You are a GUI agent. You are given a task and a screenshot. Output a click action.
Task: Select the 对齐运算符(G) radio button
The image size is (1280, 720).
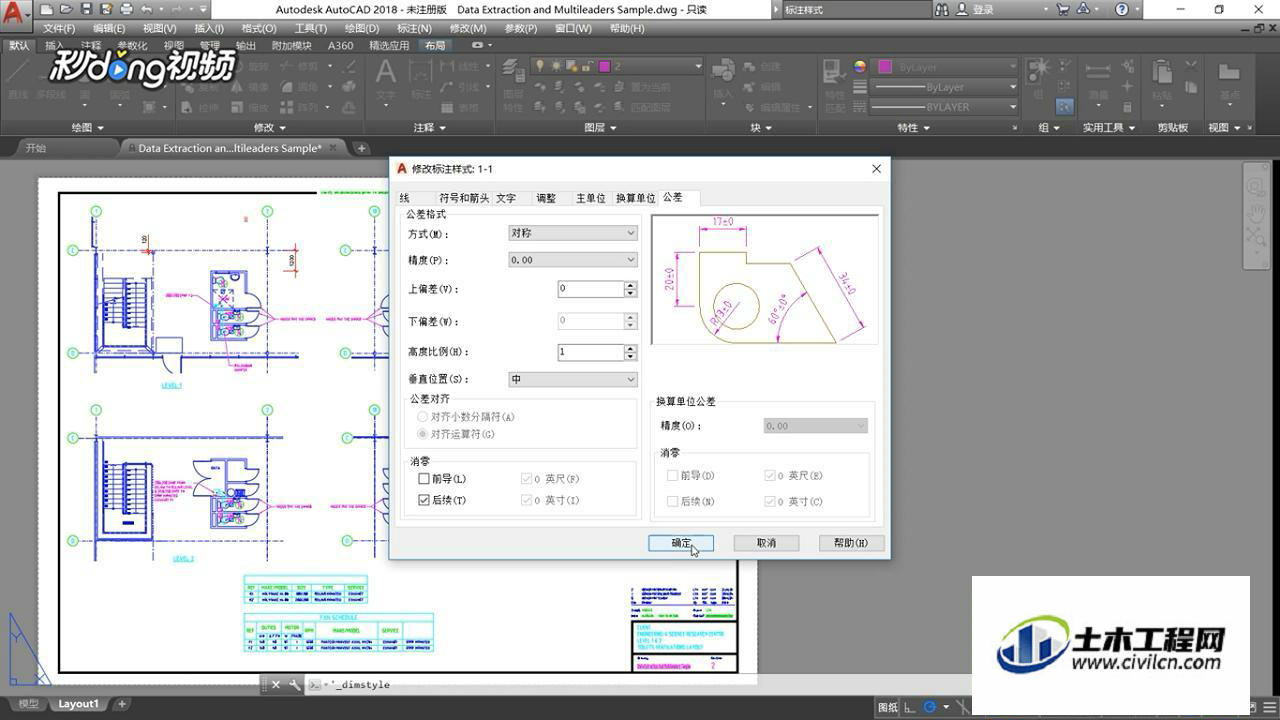423,434
